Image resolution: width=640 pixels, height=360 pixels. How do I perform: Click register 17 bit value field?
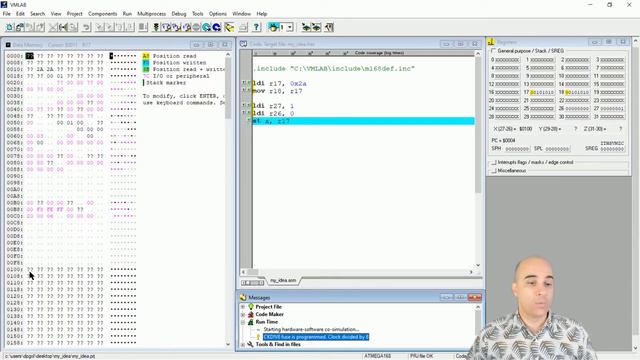542,92
